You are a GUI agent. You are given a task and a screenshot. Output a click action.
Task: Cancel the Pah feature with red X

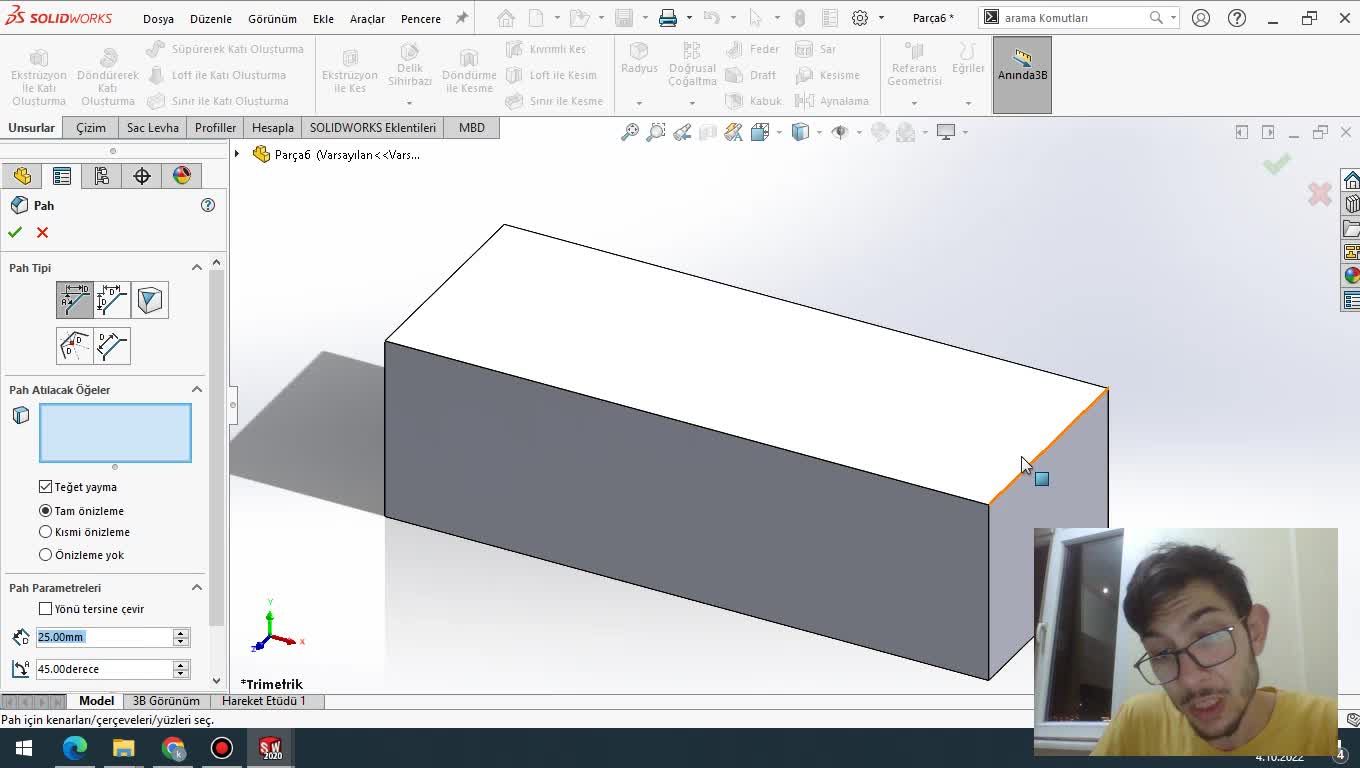point(42,232)
